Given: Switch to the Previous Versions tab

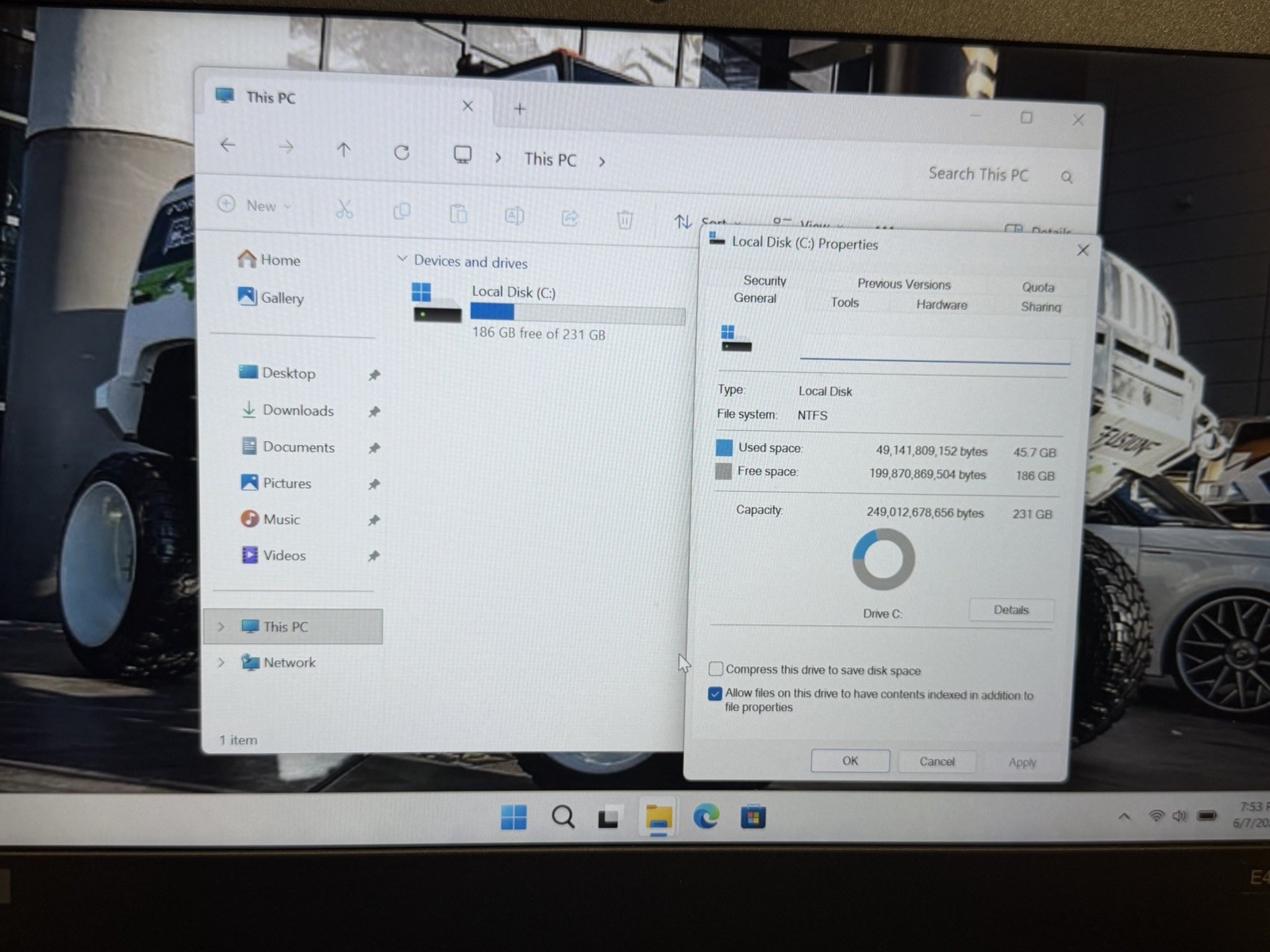Looking at the screenshot, I should (x=903, y=284).
